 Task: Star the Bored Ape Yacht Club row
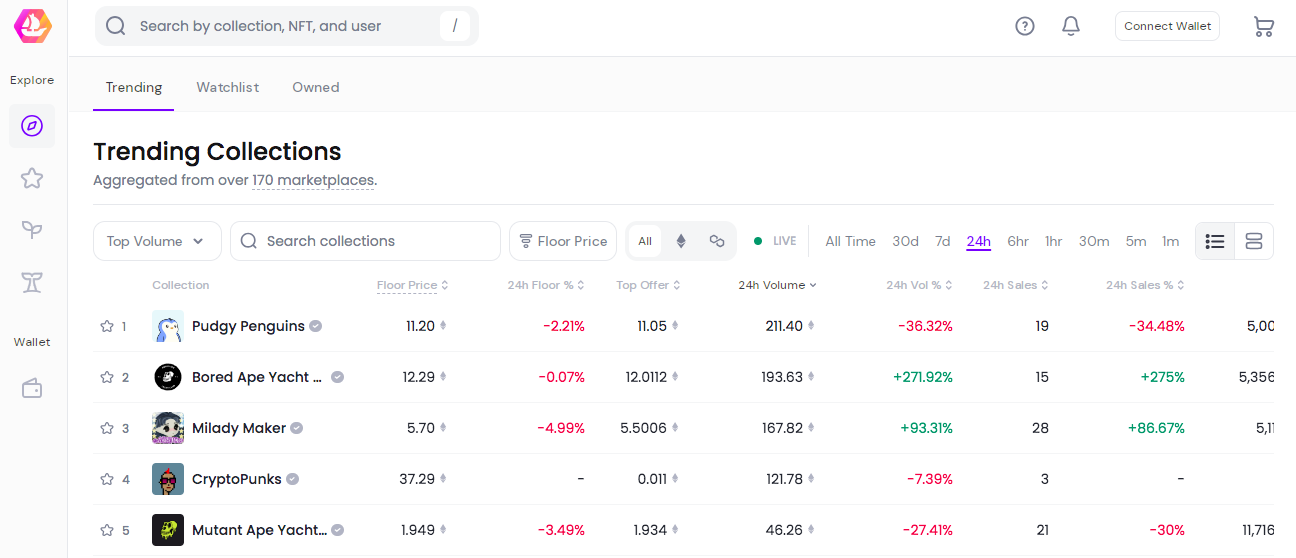(107, 377)
